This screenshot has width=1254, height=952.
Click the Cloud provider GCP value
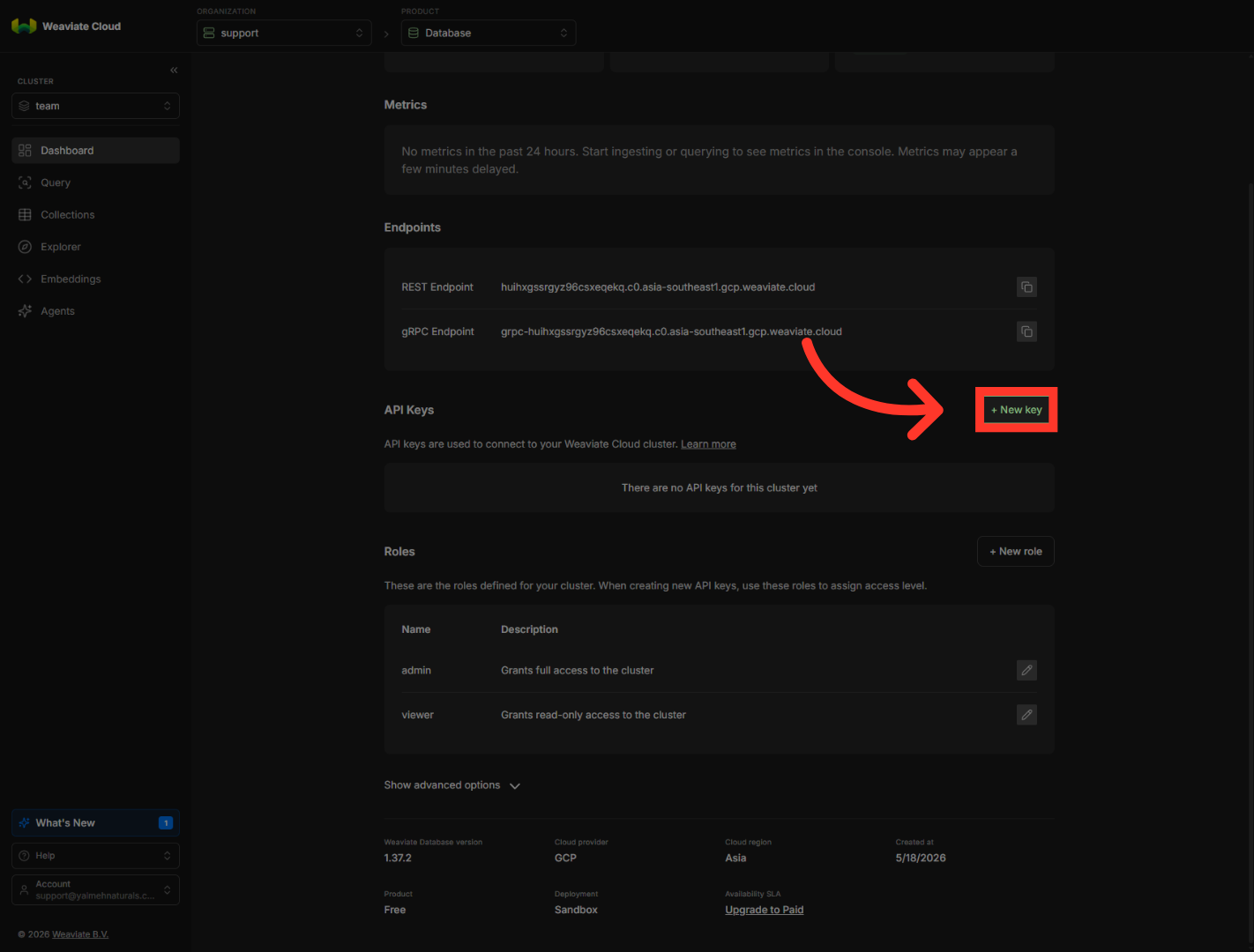coord(565,858)
